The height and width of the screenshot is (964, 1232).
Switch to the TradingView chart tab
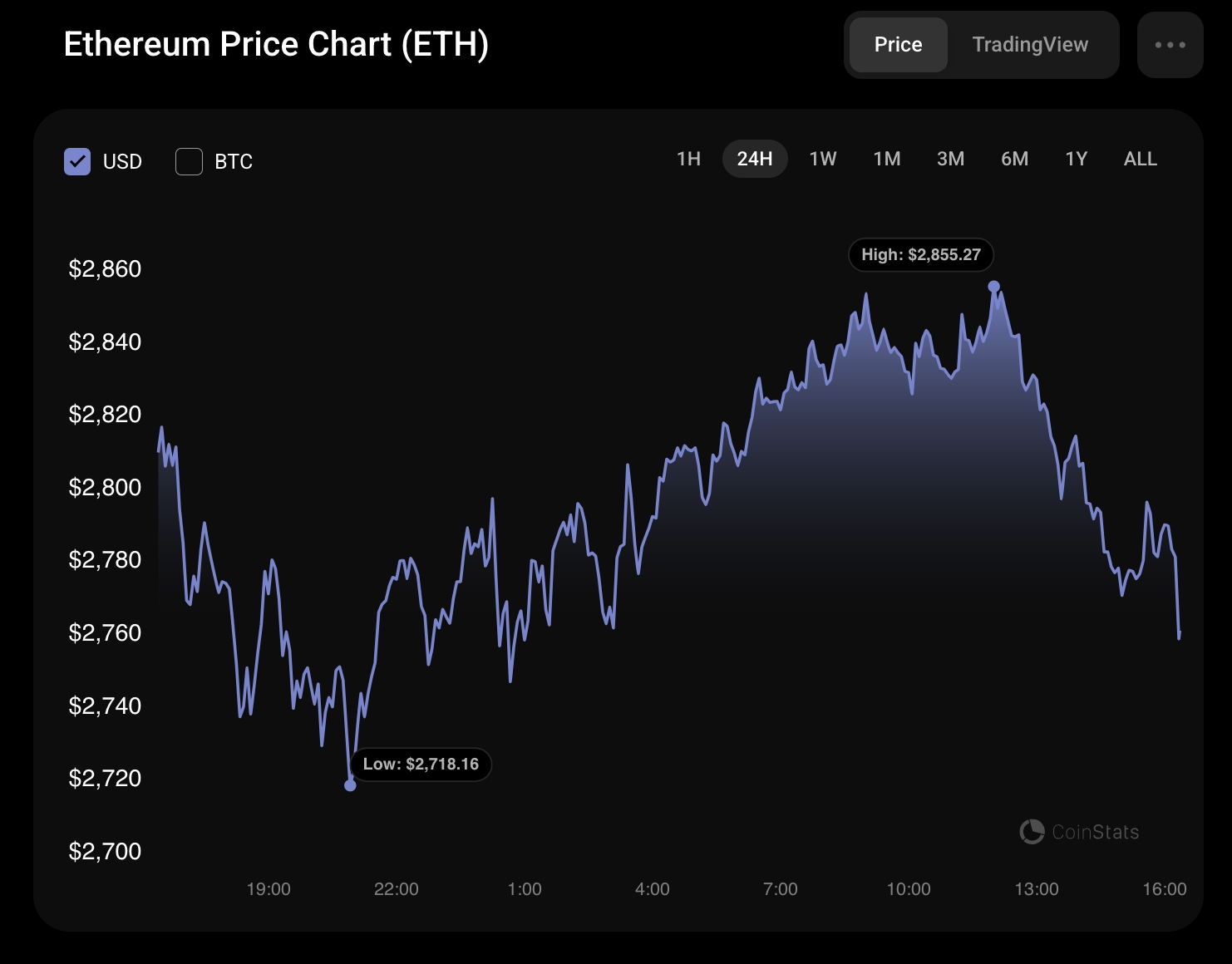coord(1030,45)
